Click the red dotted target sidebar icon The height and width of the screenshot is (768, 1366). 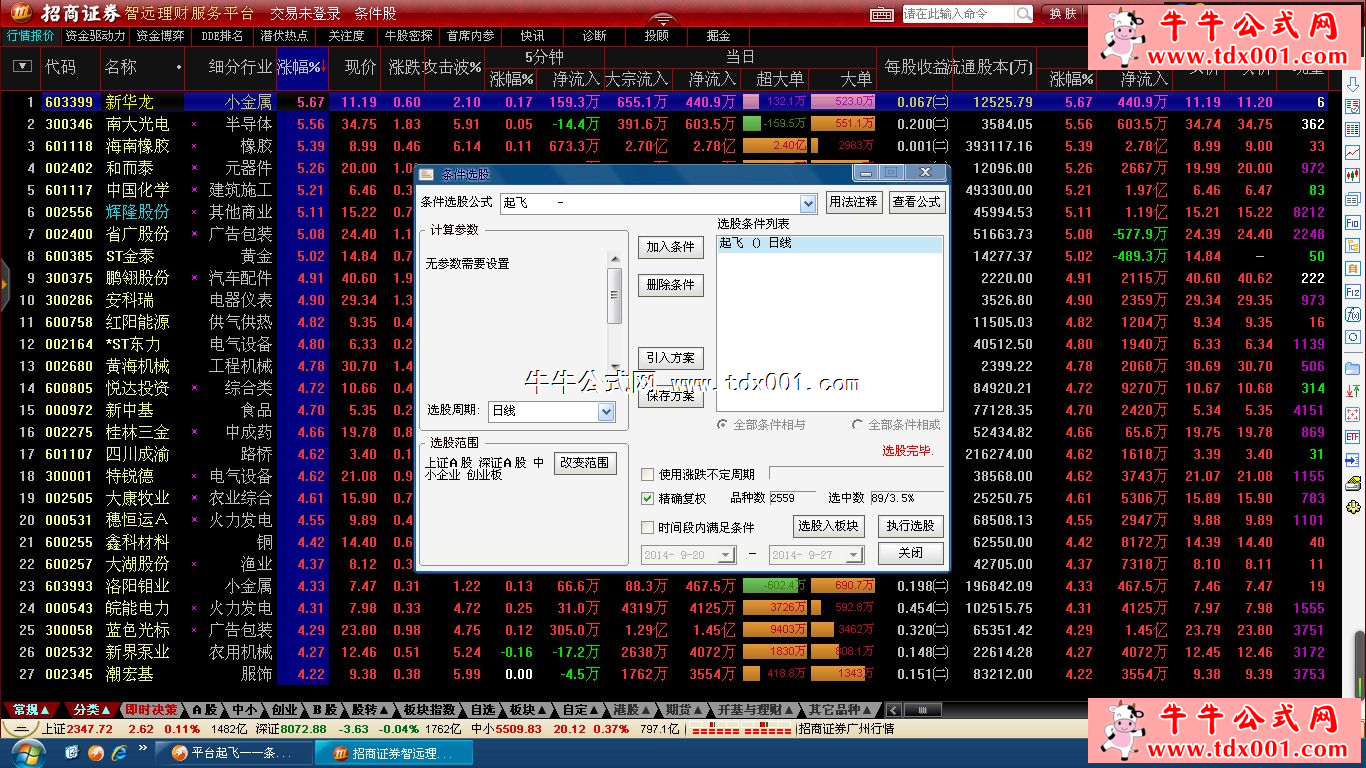(x=1353, y=414)
